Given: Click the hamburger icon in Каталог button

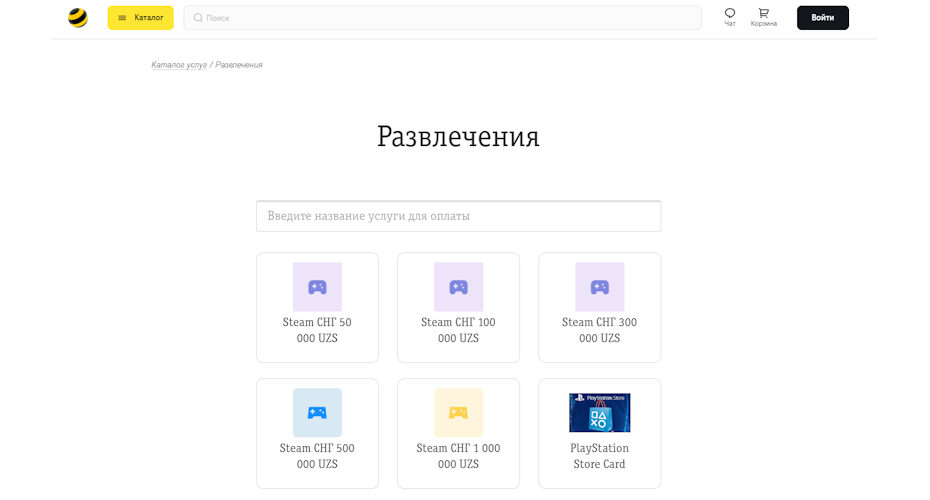Looking at the screenshot, I should tap(122, 18).
